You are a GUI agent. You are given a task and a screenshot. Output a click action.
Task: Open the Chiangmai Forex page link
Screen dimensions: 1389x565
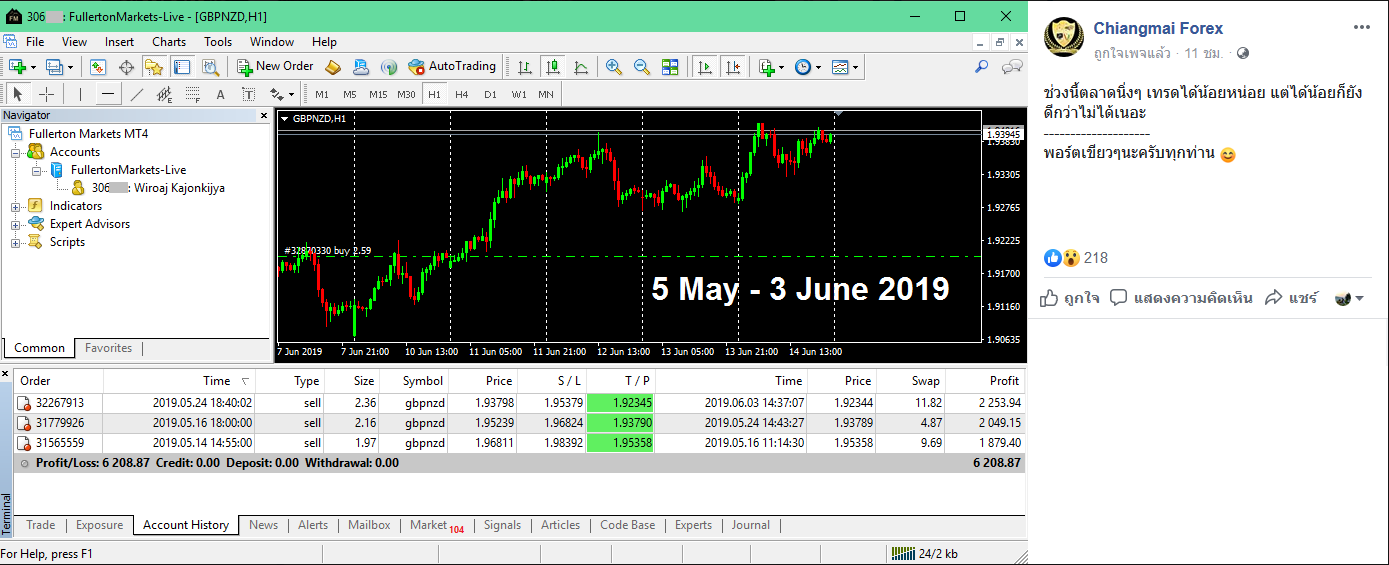[x=1158, y=28]
